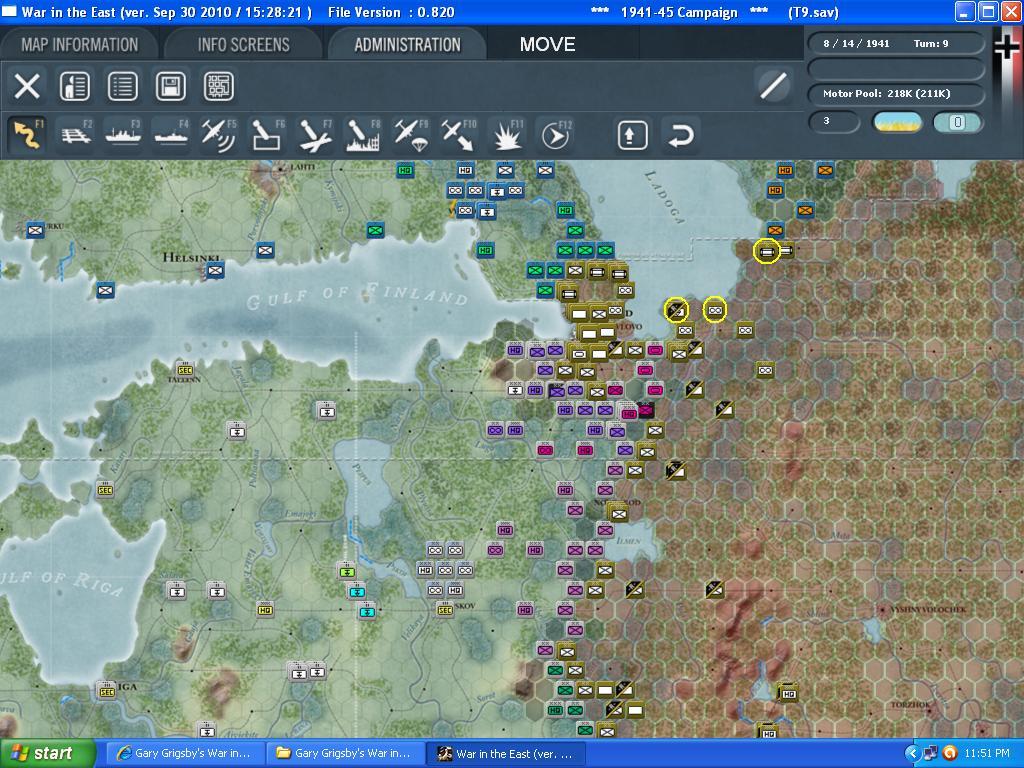Viewport: 1024px width, 768px height.
Task: Activate the F2 rail movement mode
Action: (x=76, y=135)
